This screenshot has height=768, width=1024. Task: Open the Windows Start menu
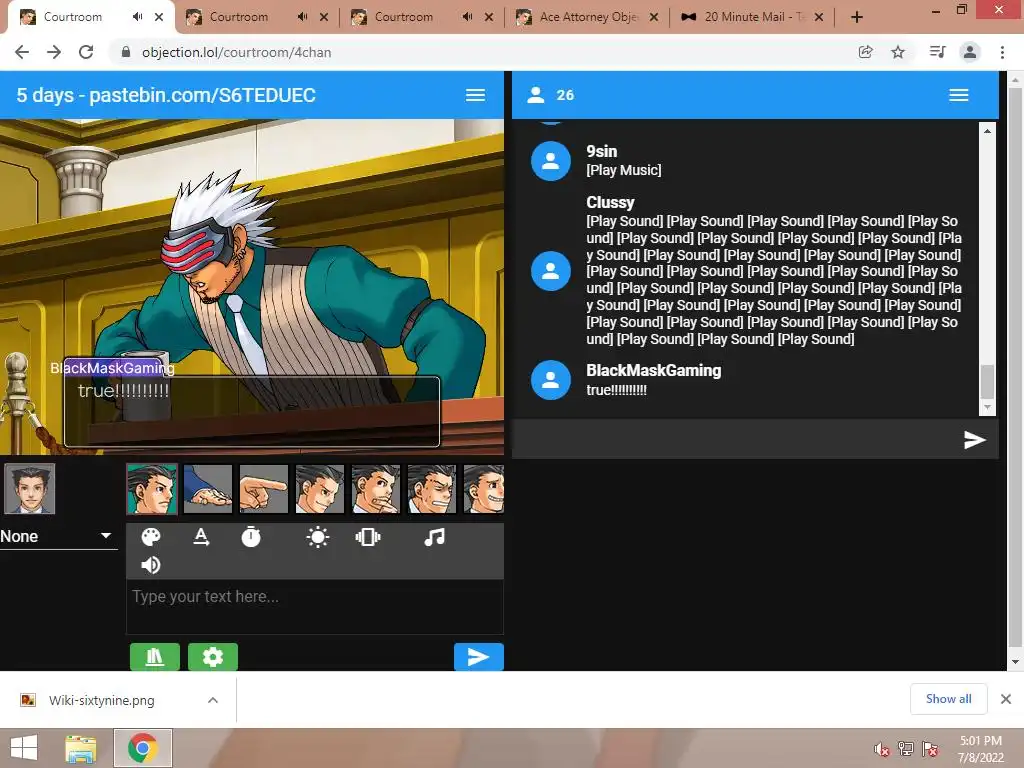click(x=24, y=748)
